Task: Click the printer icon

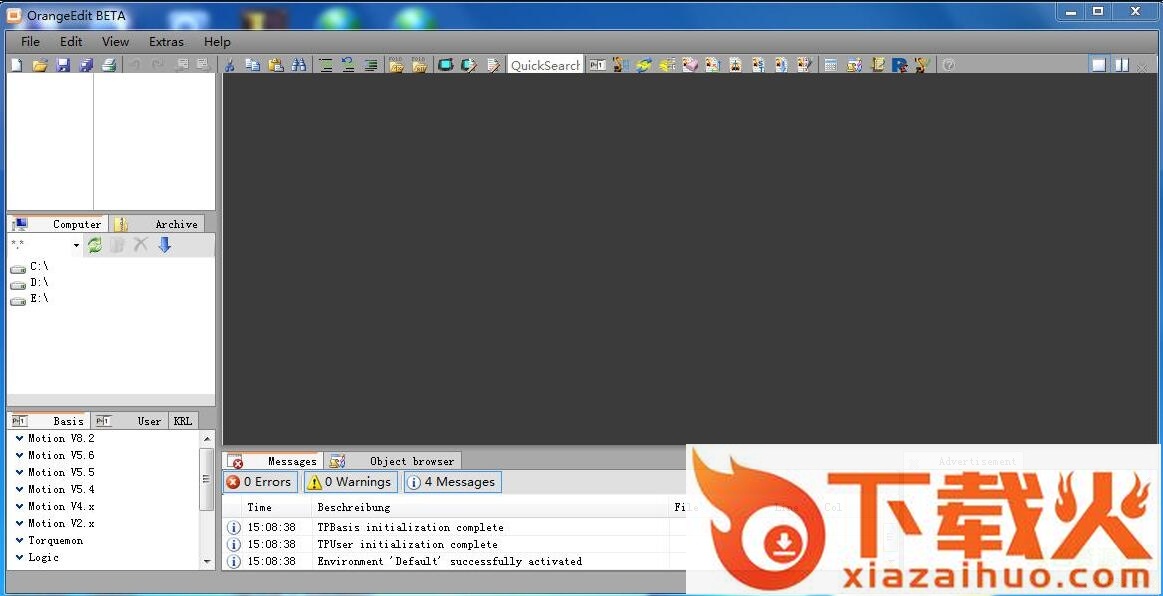Action: coord(109,65)
